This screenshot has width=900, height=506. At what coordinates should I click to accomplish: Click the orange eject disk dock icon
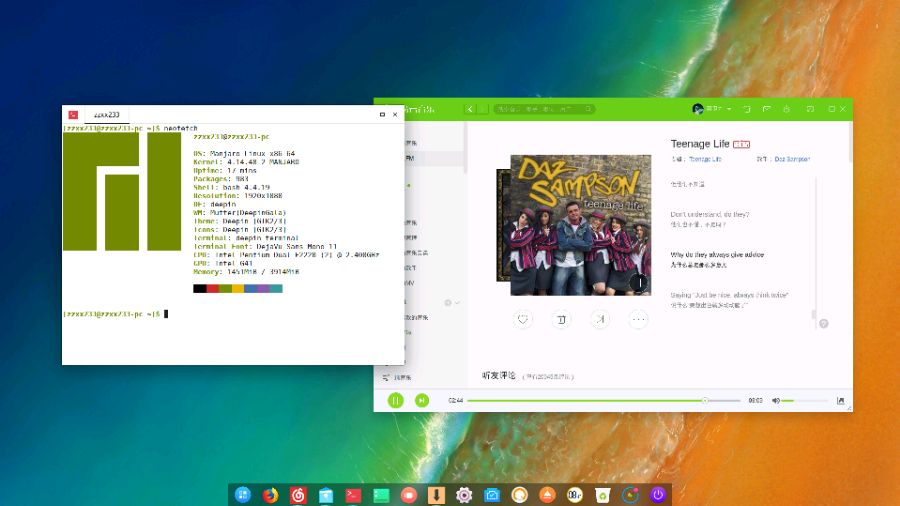(x=547, y=495)
